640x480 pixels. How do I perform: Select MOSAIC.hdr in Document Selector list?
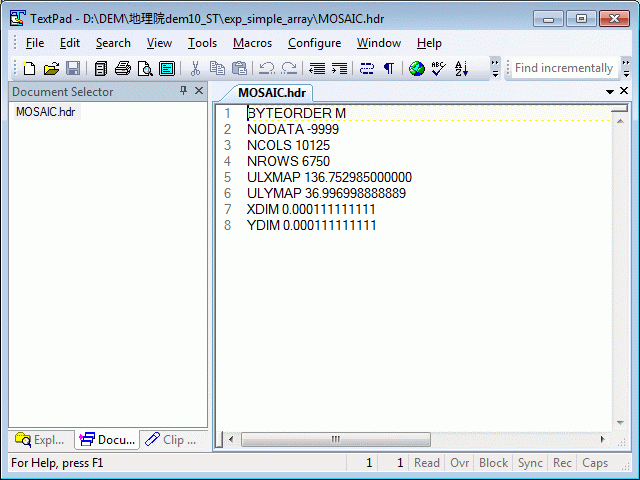[x=46, y=112]
